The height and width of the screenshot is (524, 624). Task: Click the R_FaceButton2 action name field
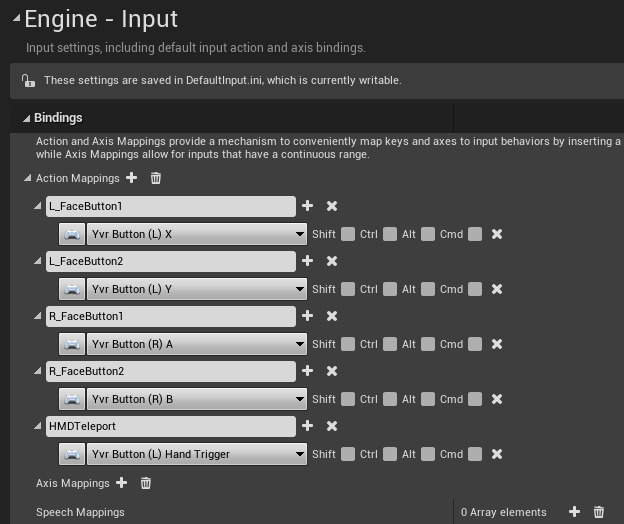point(170,371)
